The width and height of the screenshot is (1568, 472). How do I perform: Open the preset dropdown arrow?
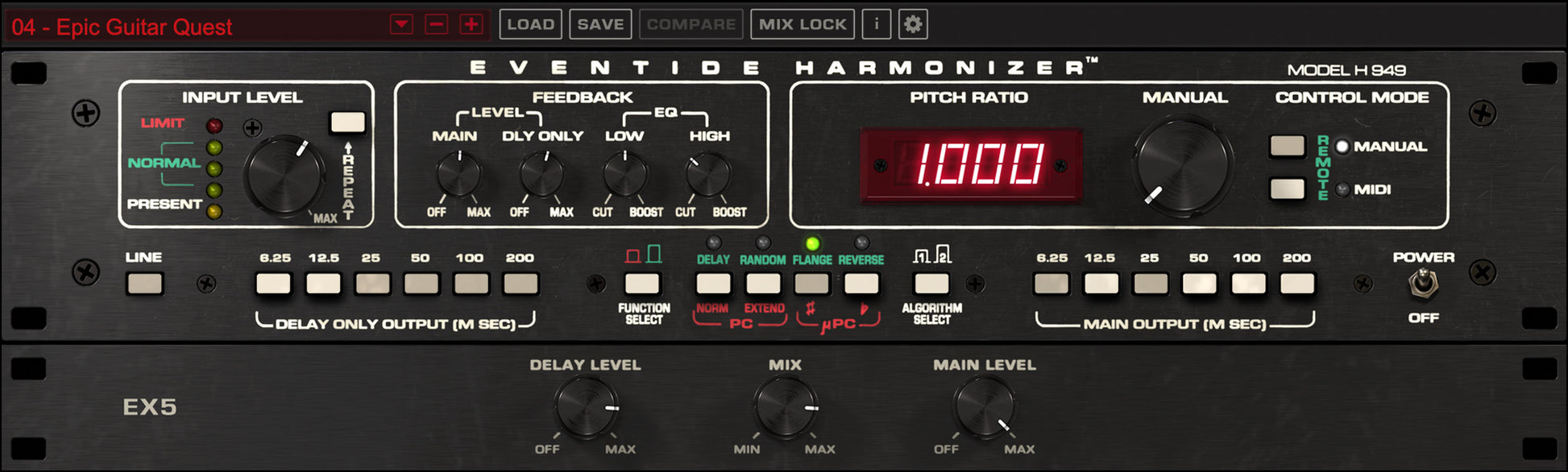[401, 24]
